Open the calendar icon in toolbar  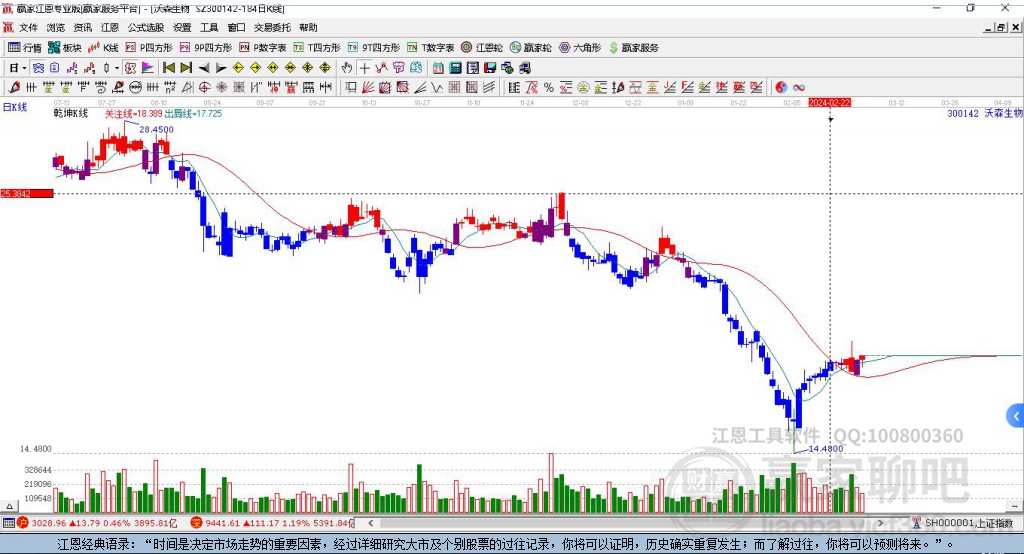pyautogui.click(x=438, y=68)
